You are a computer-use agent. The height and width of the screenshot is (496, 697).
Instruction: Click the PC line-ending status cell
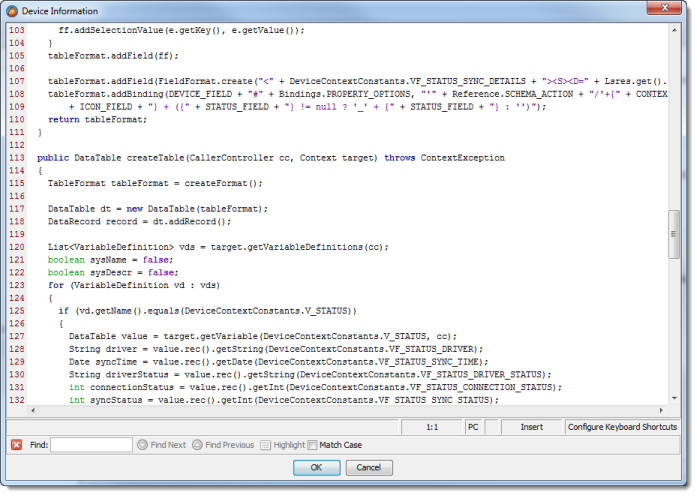[474, 427]
